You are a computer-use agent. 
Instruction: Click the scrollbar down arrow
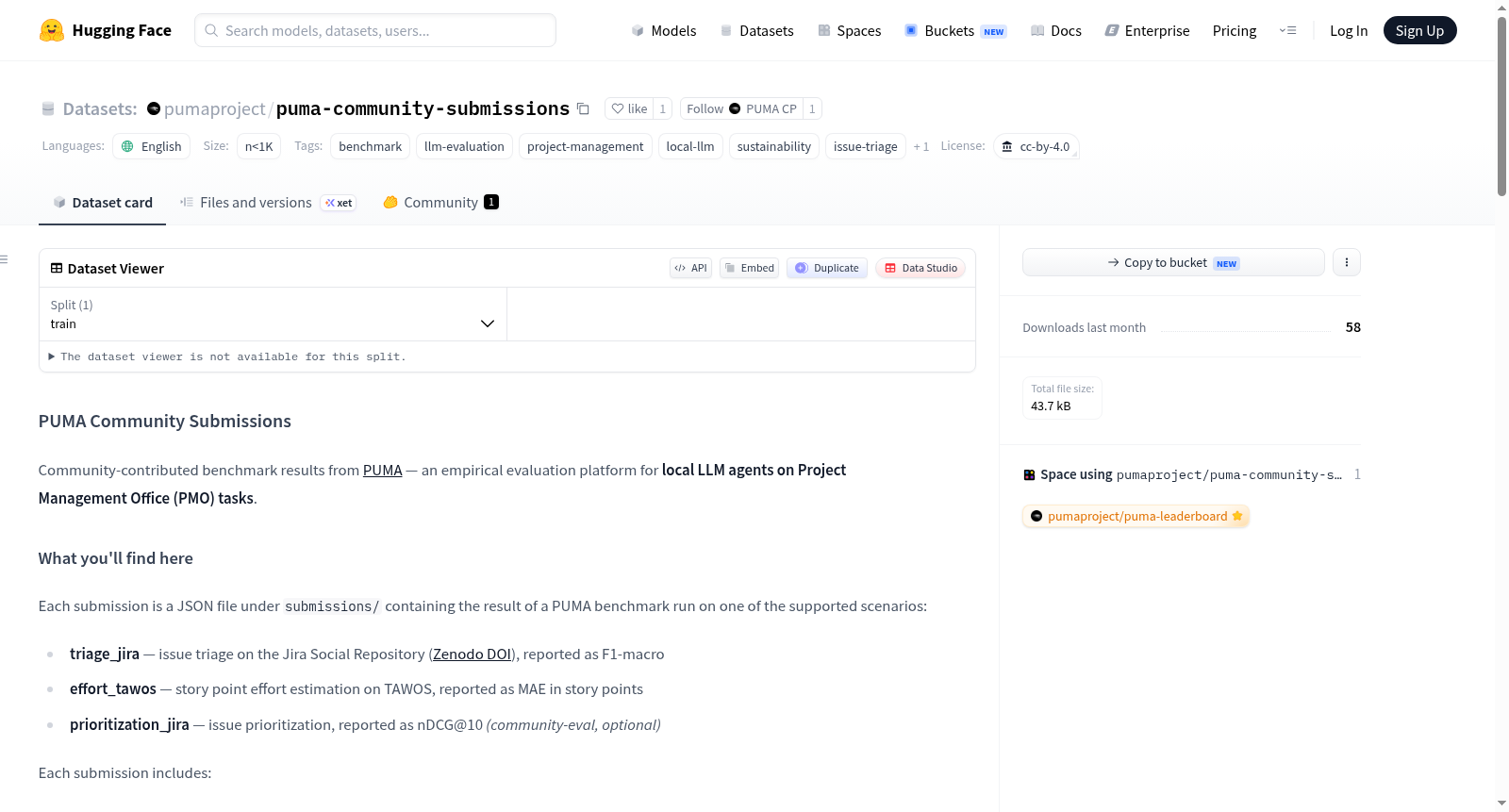1501,804
